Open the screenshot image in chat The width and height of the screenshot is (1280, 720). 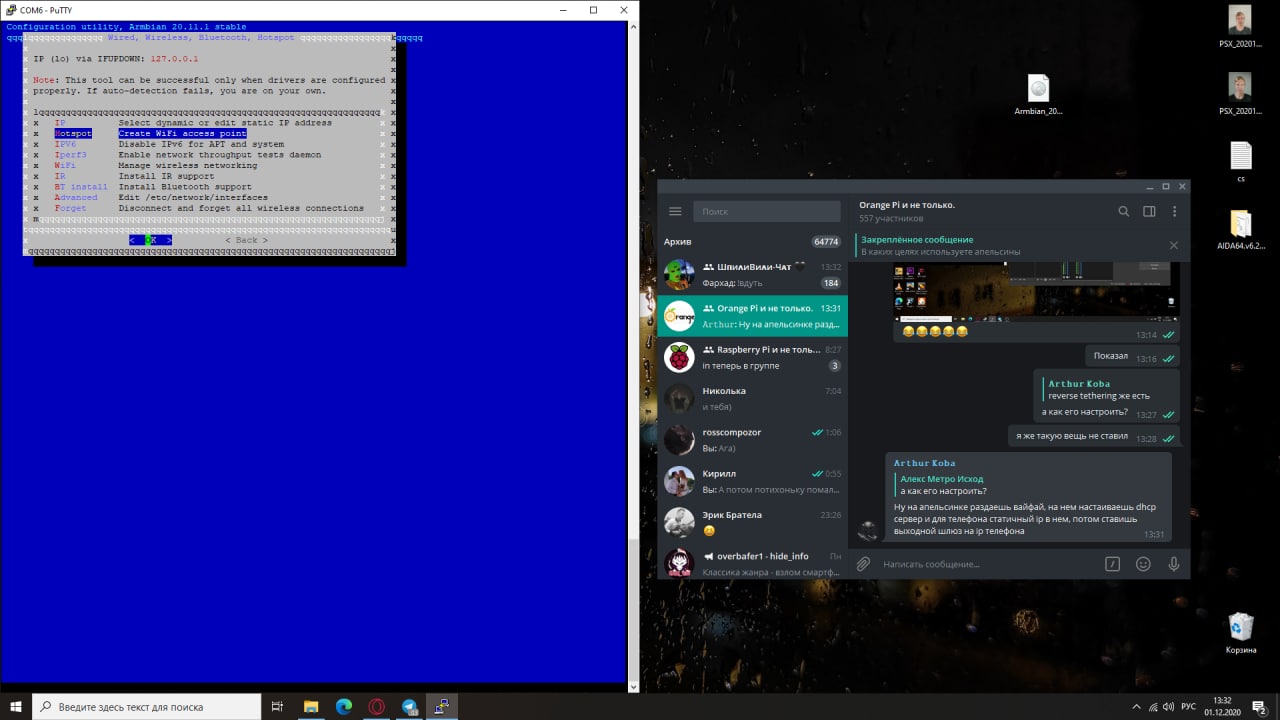click(1036, 291)
